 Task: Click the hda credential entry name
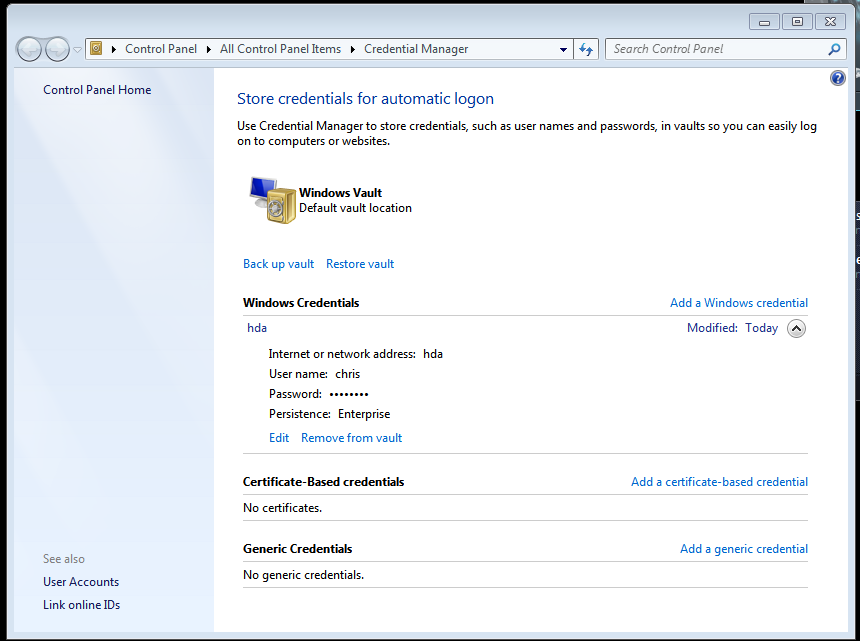tap(257, 328)
